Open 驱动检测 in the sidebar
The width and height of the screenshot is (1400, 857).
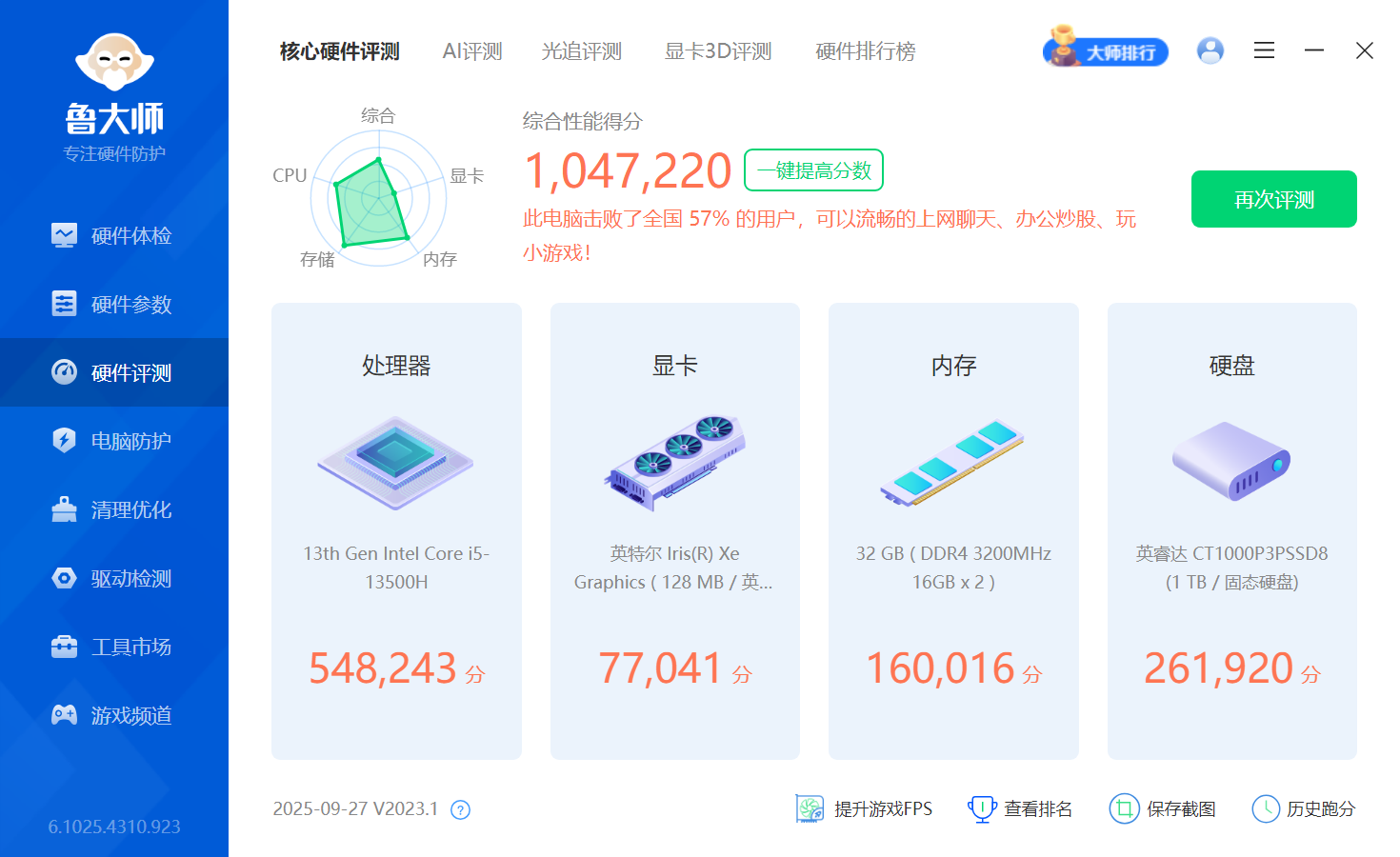[x=114, y=578]
